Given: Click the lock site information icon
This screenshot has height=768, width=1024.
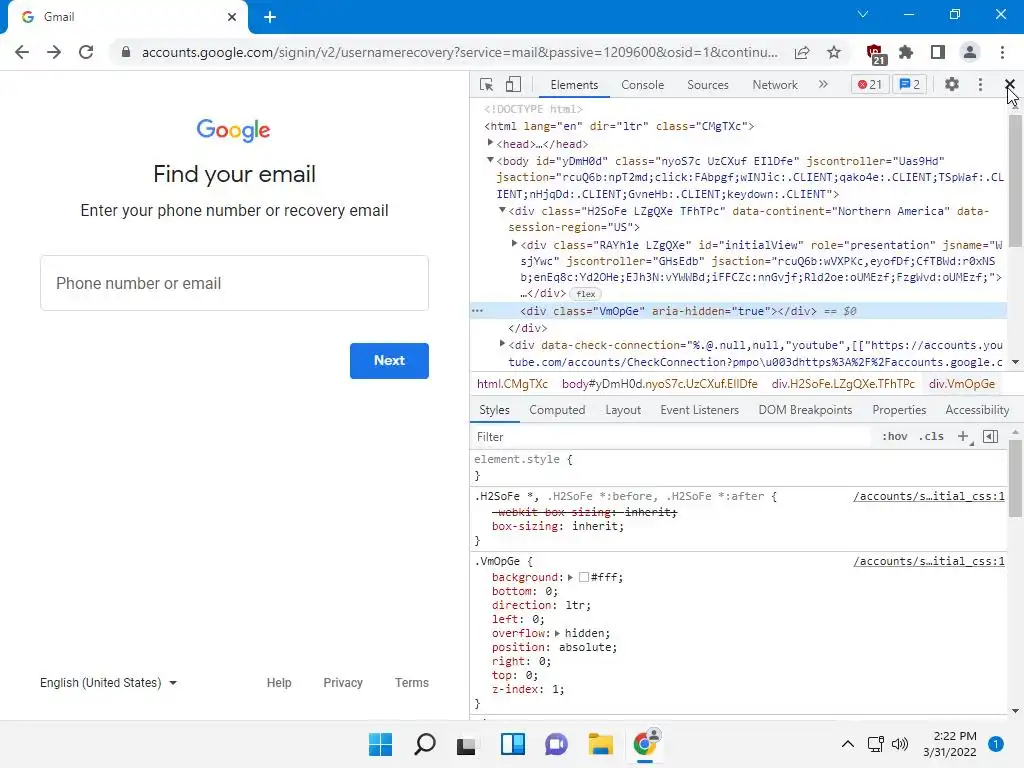Looking at the screenshot, I should pos(125,52).
